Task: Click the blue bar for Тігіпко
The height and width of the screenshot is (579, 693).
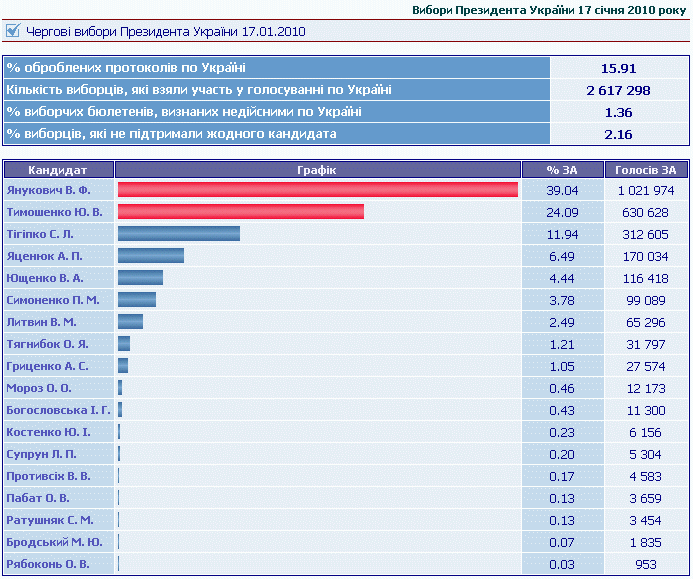Action: pyautogui.click(x=178, y=234)
